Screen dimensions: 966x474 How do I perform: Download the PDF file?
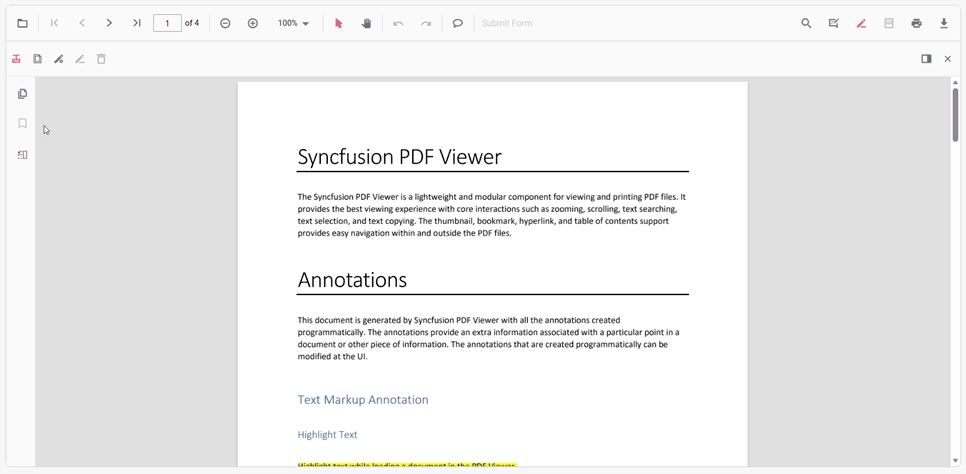pyautogui.click(x=944, y=23)
